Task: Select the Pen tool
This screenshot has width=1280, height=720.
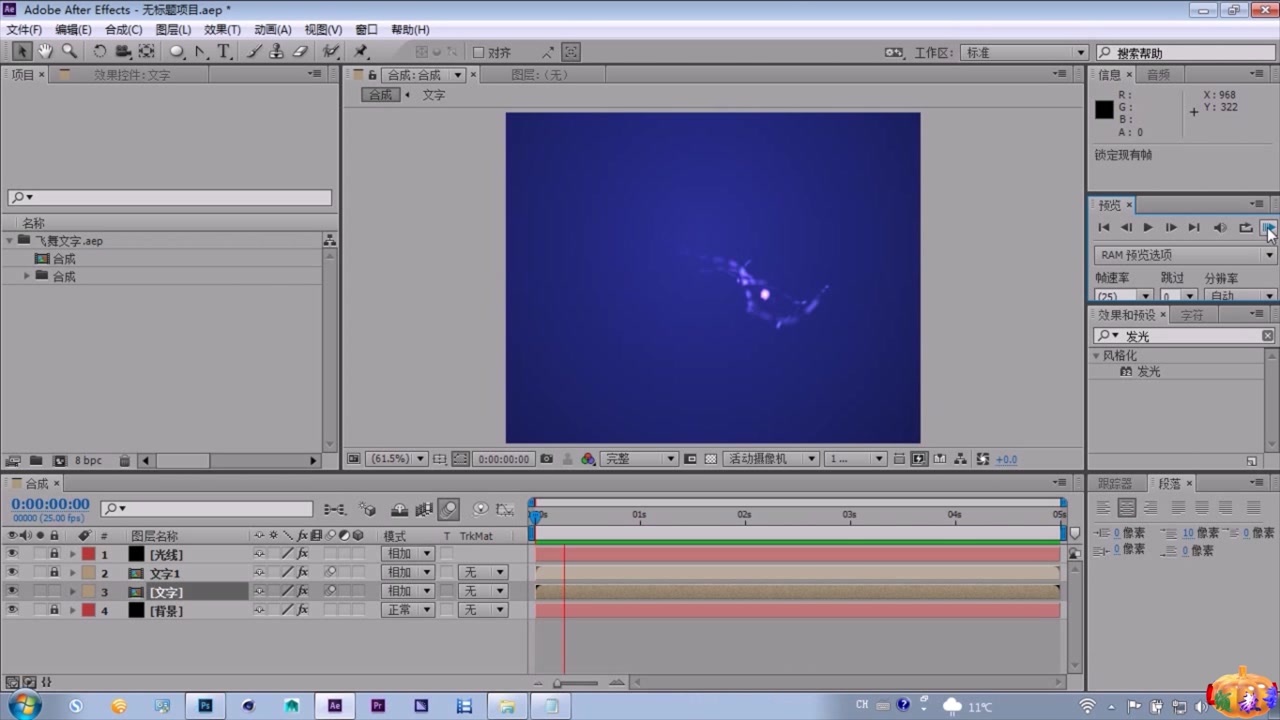Action: click(x=201, y=52)
